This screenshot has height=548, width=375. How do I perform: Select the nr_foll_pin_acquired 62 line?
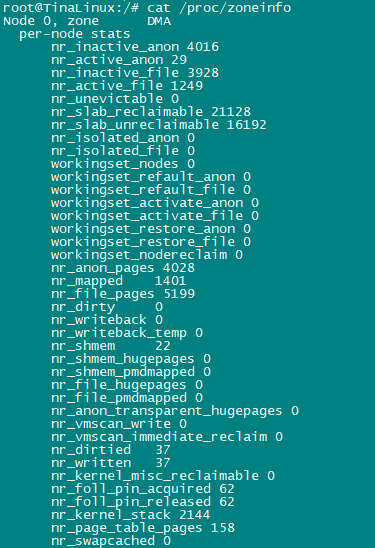pos(143,489)
